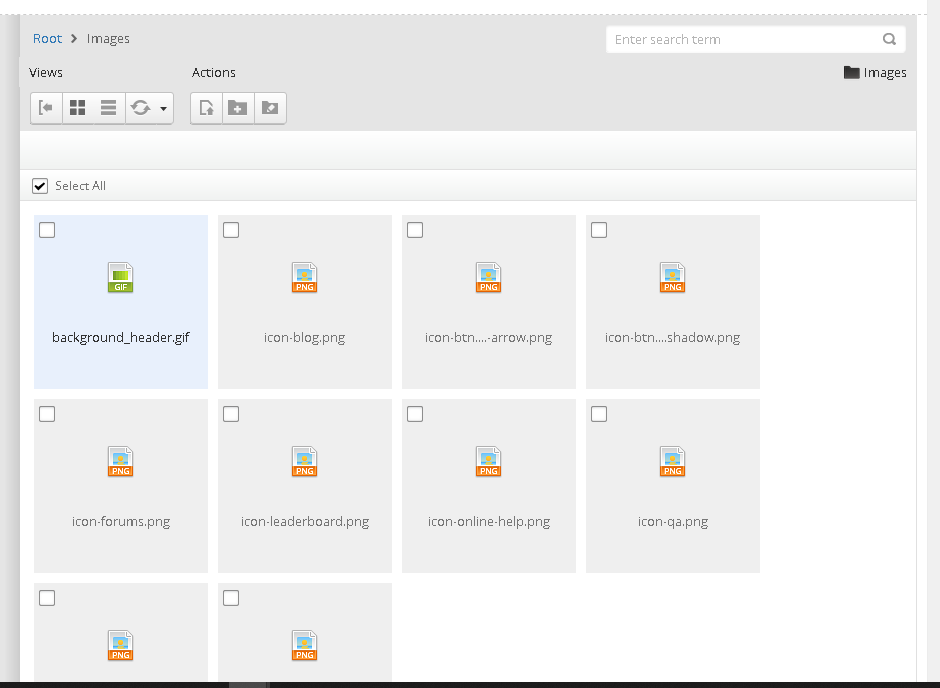Click the edit folder properties icon
This screenshot has height=688, width=940.
pyautogui.click(x=270, y=108)
